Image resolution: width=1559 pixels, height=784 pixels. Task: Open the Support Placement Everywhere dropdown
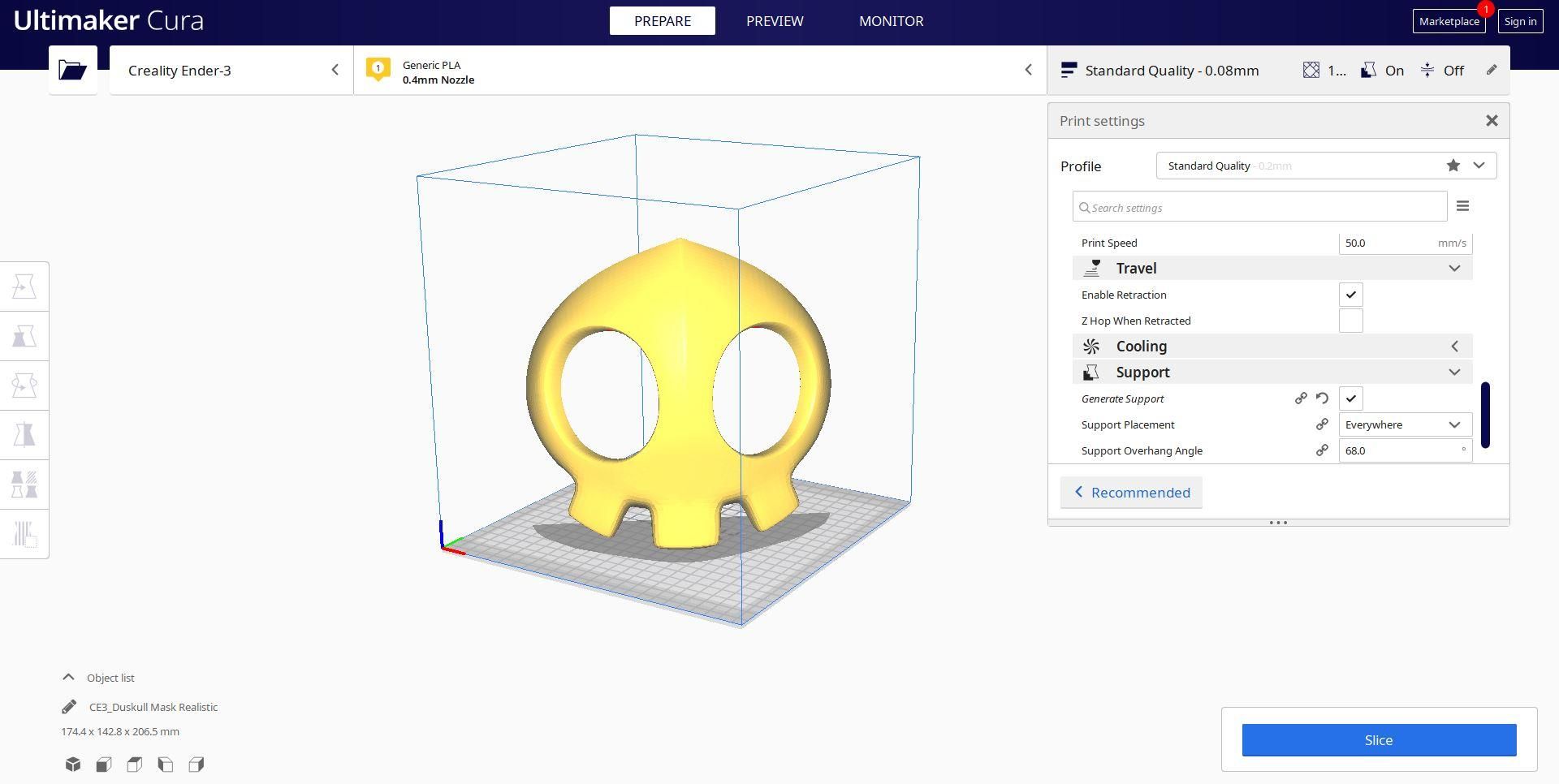pos(1406,424)
